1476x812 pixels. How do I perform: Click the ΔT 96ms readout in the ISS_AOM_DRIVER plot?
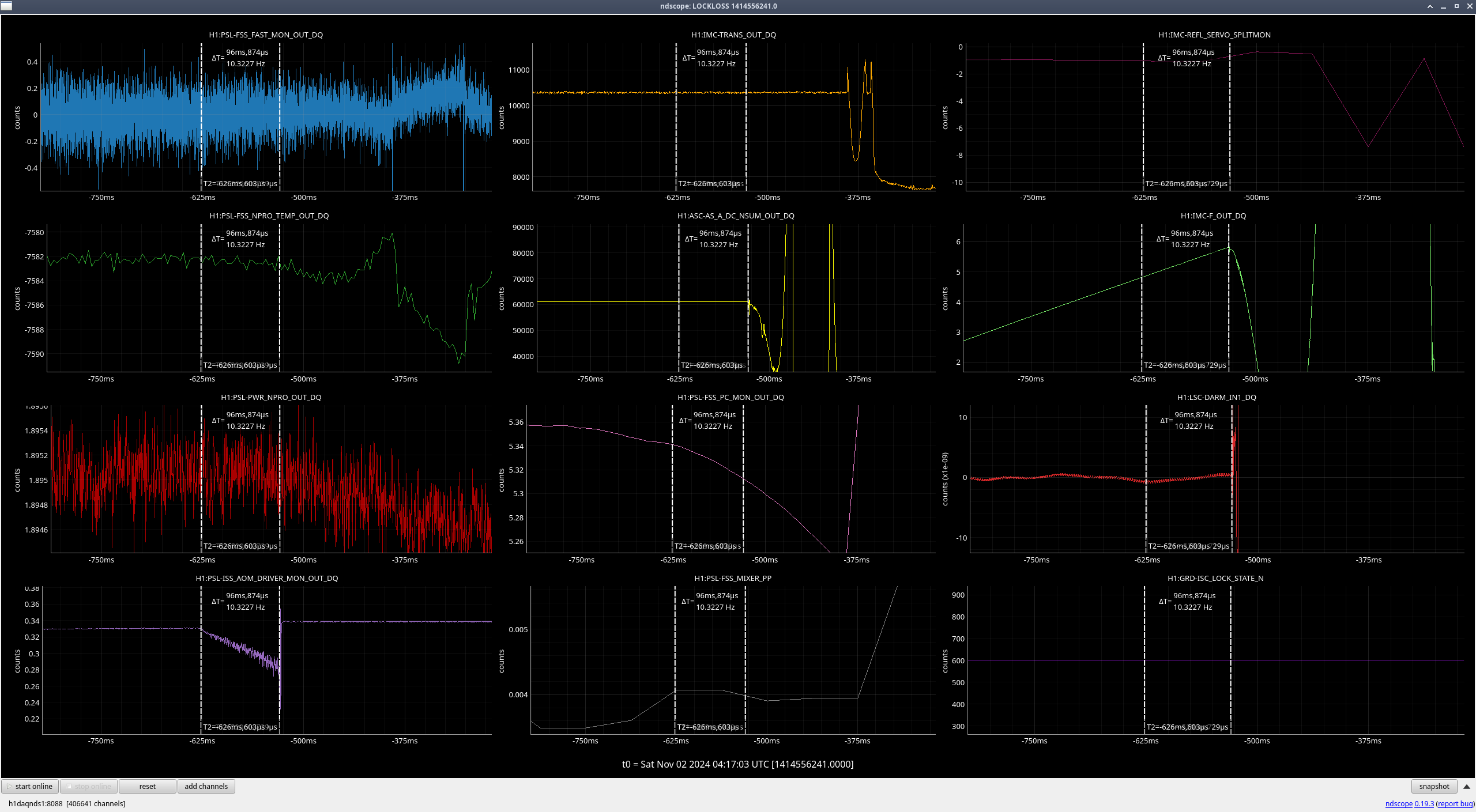point(240,601)
